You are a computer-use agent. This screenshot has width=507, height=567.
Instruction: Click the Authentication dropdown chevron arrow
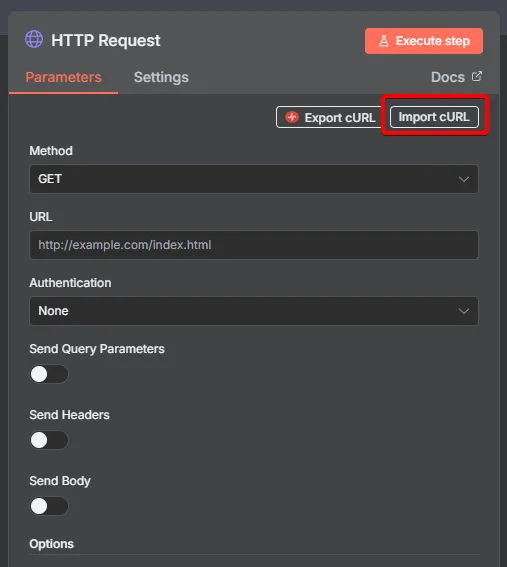click(464, 311)
